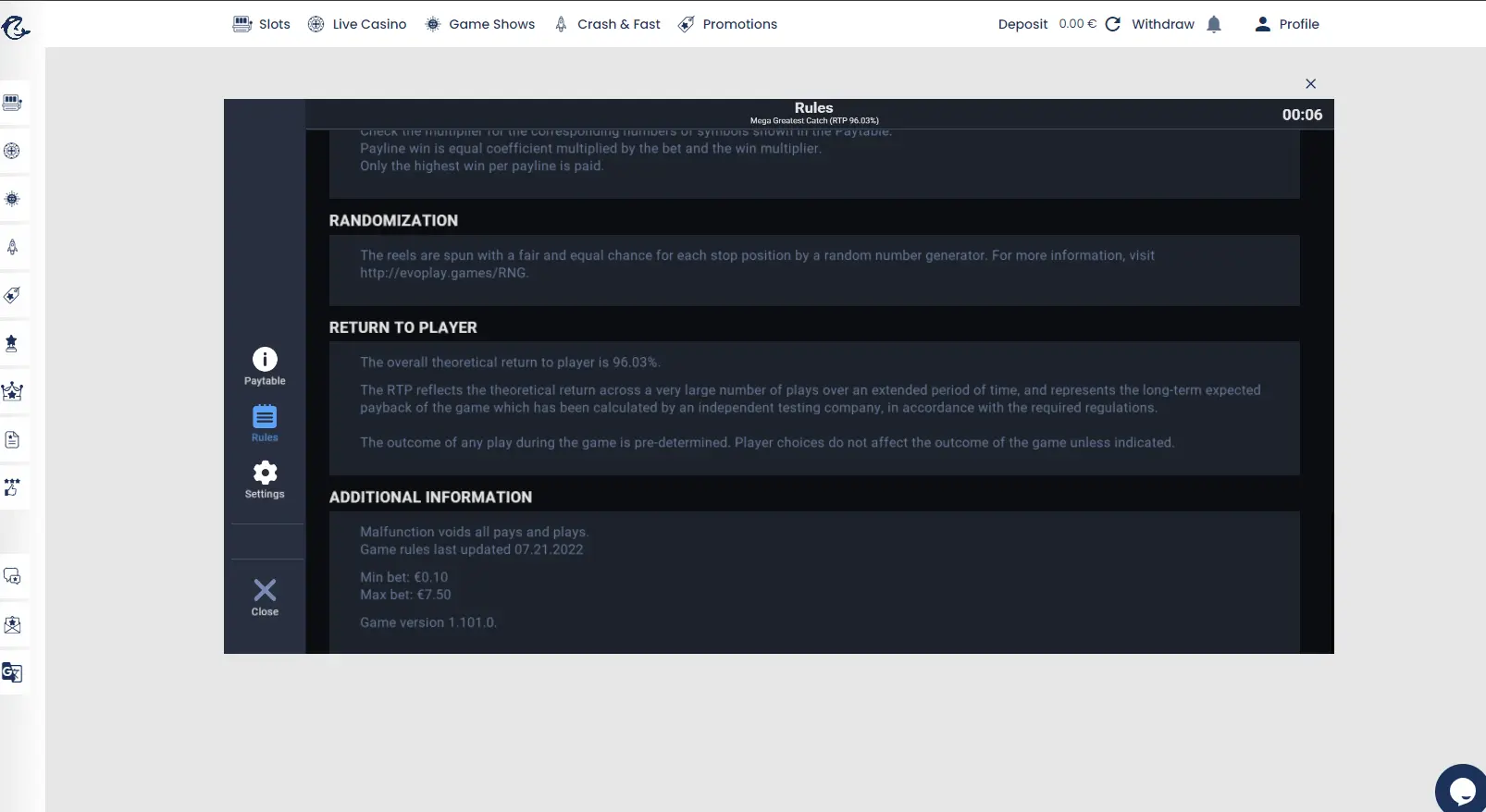Click 'Game version 1.101.0.' text
This screenshot has width=1486, height=812.
[428, 622]
